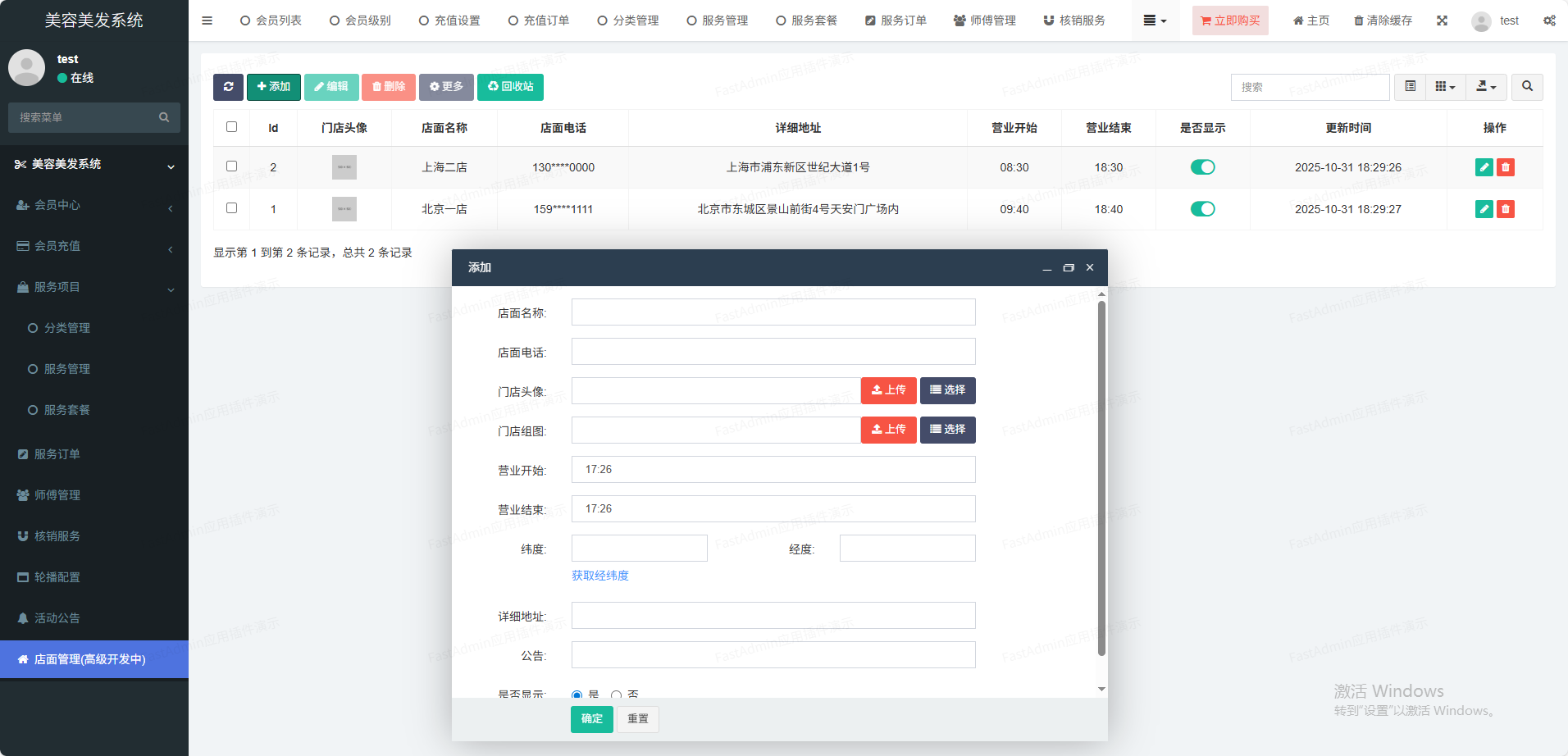The image size is (1568, 756).
Task: Click the fullscreen icon in top bar
Action: 1442,20
